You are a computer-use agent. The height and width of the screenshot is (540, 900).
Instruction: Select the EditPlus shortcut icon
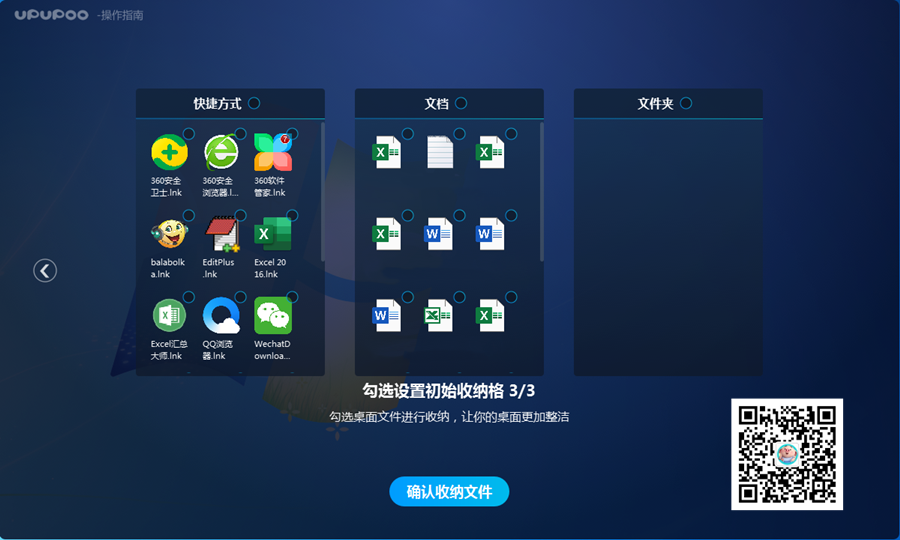point(222,234)
